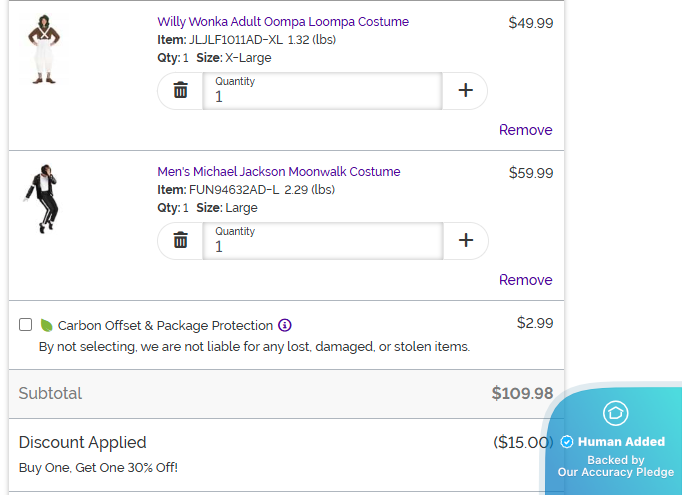Screen dimensions: 682x495
Task: Click Michael Jackson costume thumbnail image
Action: coord(42,199)
